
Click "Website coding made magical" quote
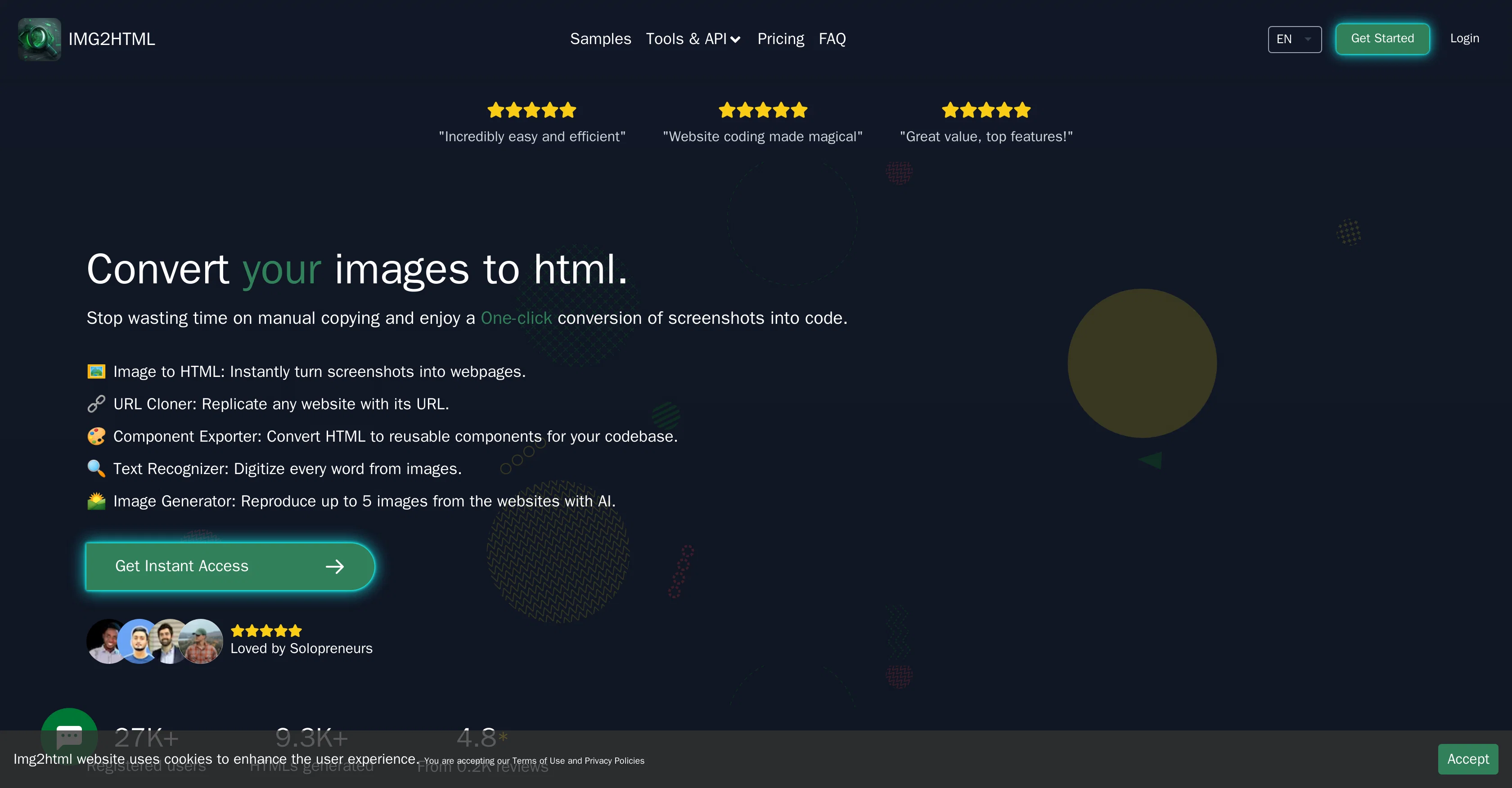[762, 137]
